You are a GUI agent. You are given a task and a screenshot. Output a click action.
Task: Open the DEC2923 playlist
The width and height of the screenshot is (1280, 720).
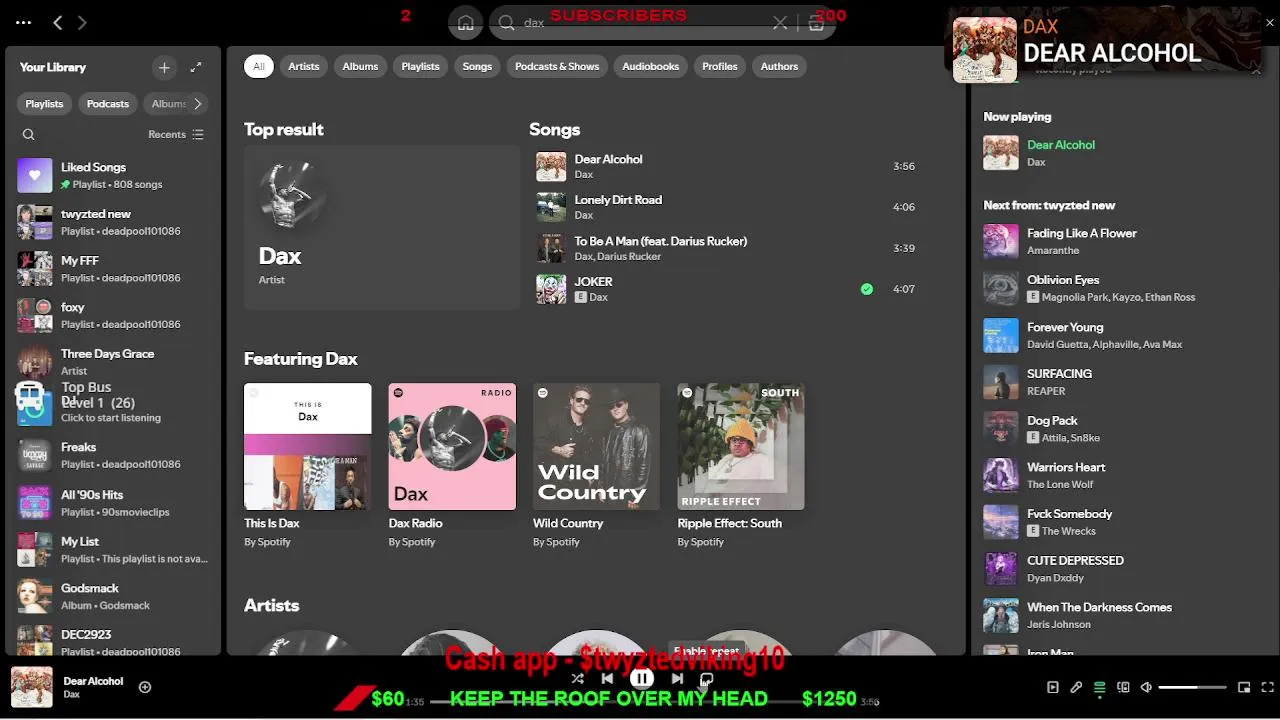pos(113,642)
